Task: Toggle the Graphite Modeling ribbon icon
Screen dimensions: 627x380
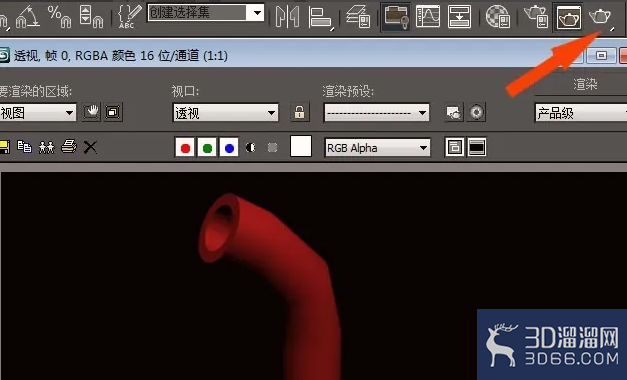Action: 396,17
